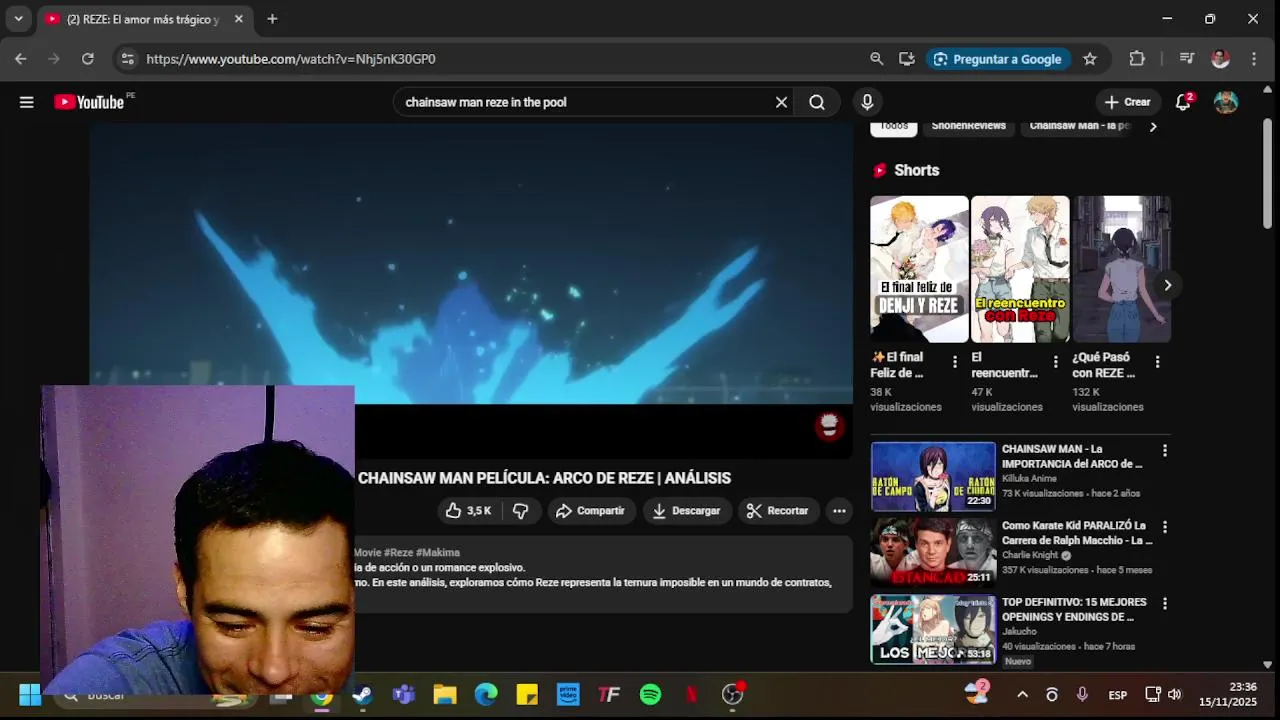
Task: Open options for El reencuentro short
Action: point(1056,362)
